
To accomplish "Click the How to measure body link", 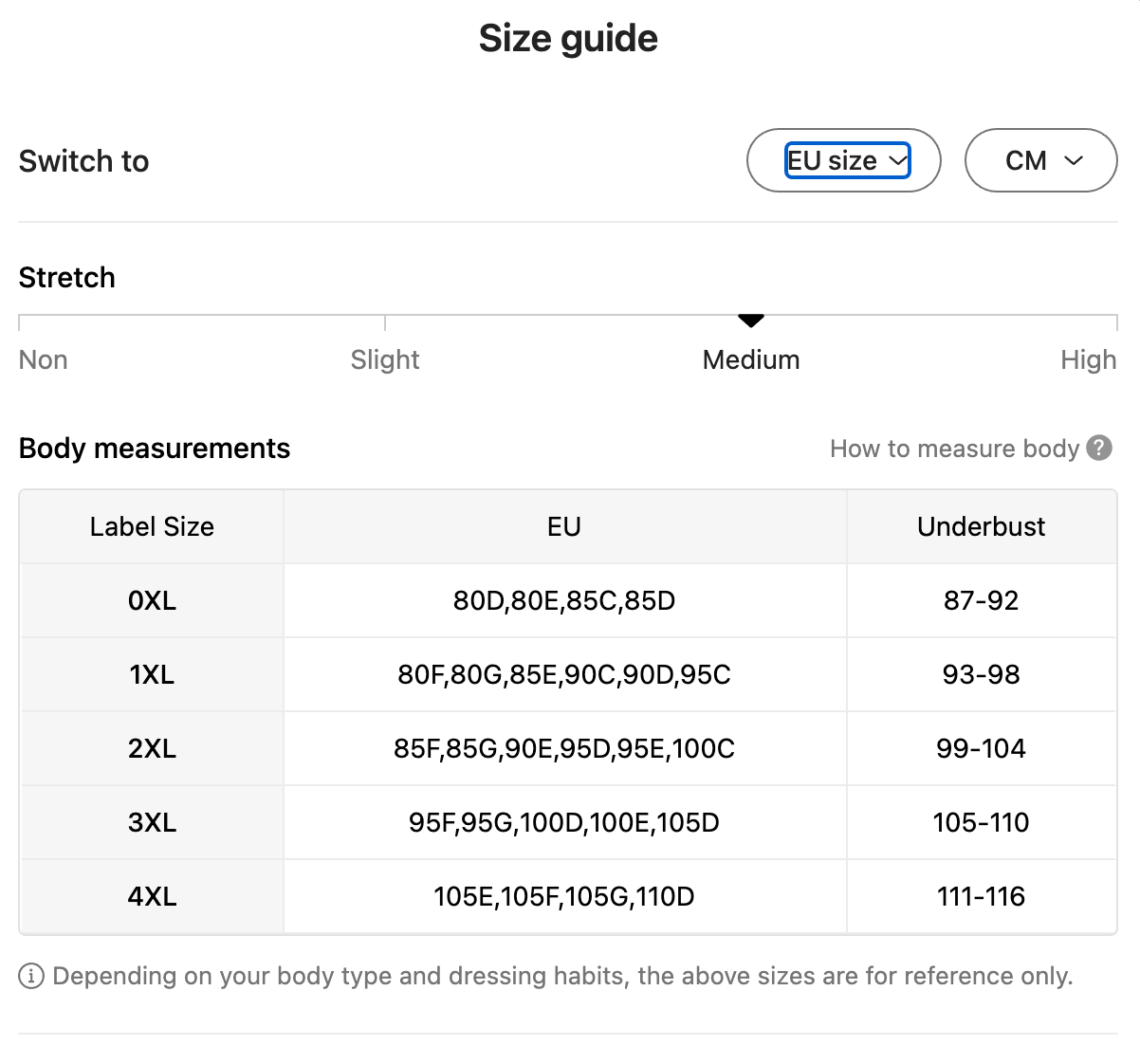I will tap(954, 449).
